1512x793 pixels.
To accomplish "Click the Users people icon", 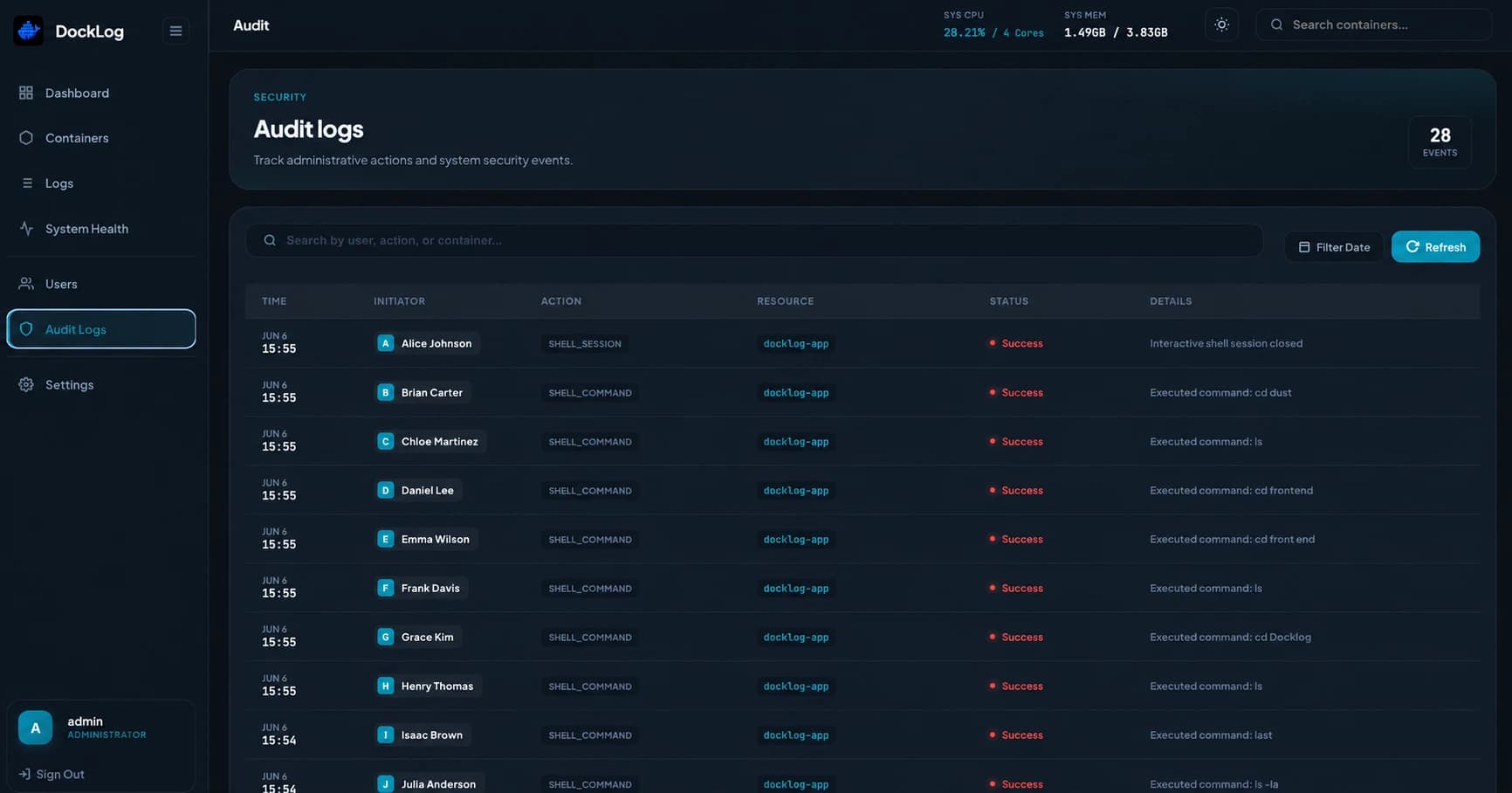I will click(x=26, y=284).
